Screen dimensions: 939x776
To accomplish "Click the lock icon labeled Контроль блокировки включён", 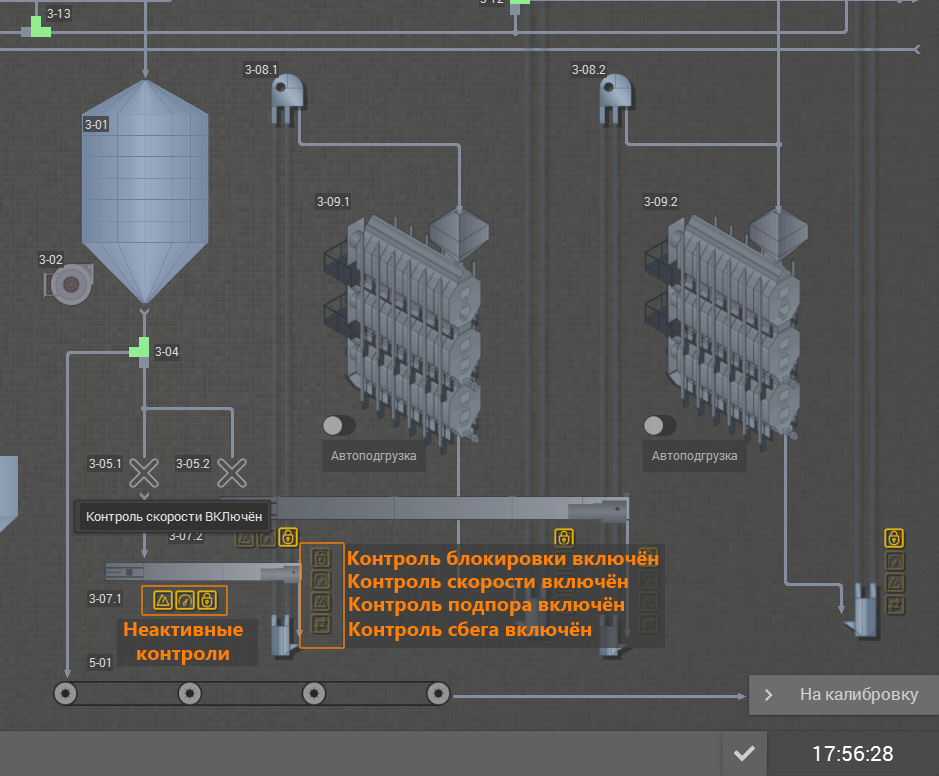I will [321, 558].
